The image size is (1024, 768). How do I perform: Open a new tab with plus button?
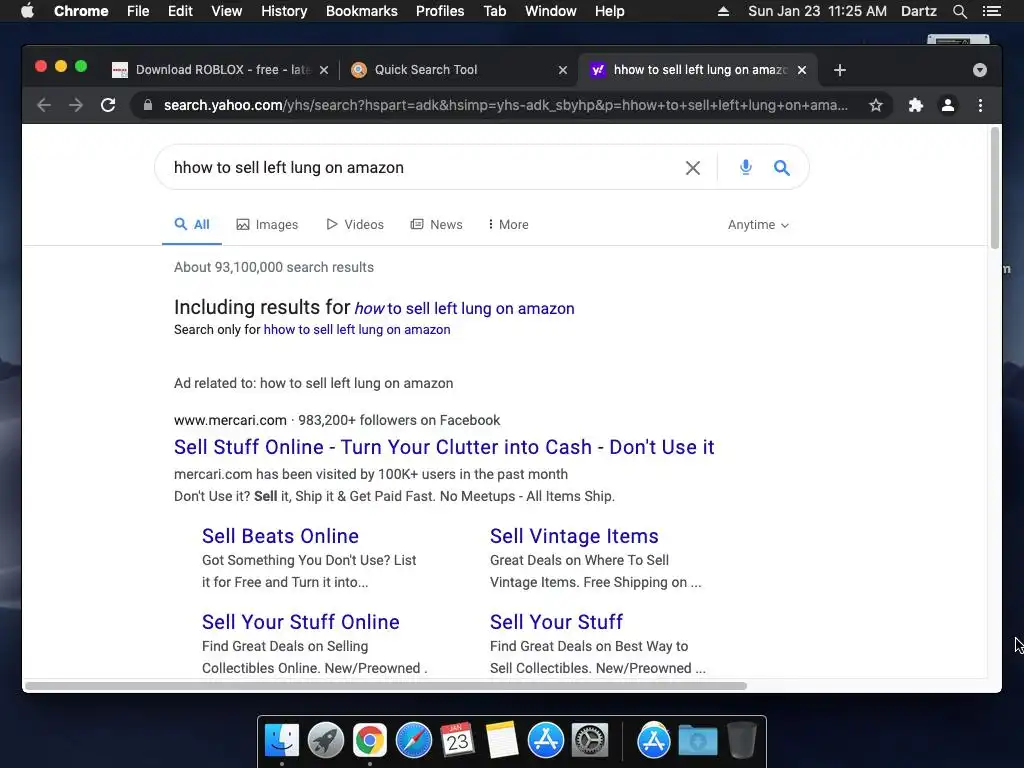pyautogui.click(x=840, y=70)
